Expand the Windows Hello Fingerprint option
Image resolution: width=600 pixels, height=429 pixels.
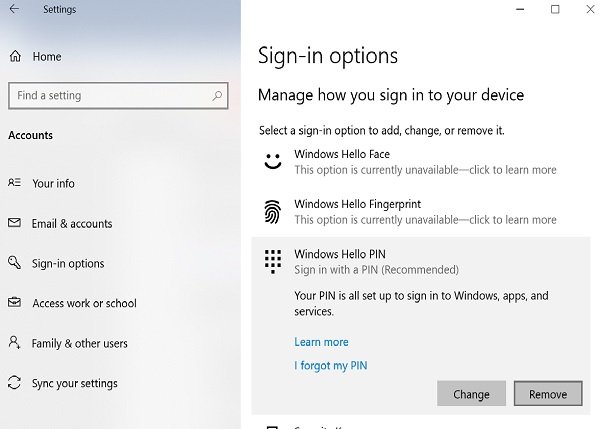421,212
